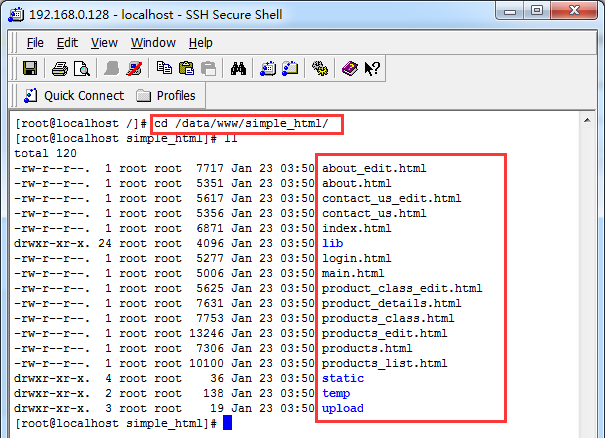
Task: Open Find with the binoculars icon
Action: pyautogui.click(x=238, y=69)
